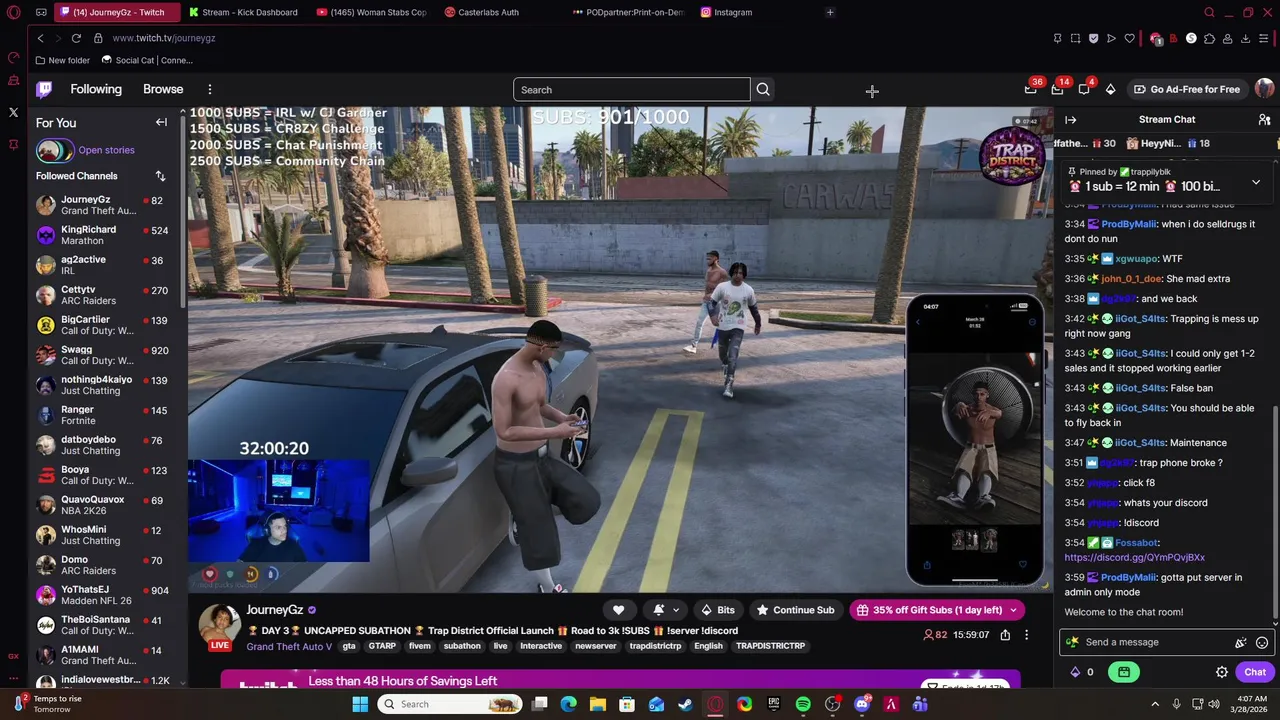Image resolution: width=1280 pixels, height=720 pixels.
Task: Open emote picker in chat
Action: click(1262, 643)
